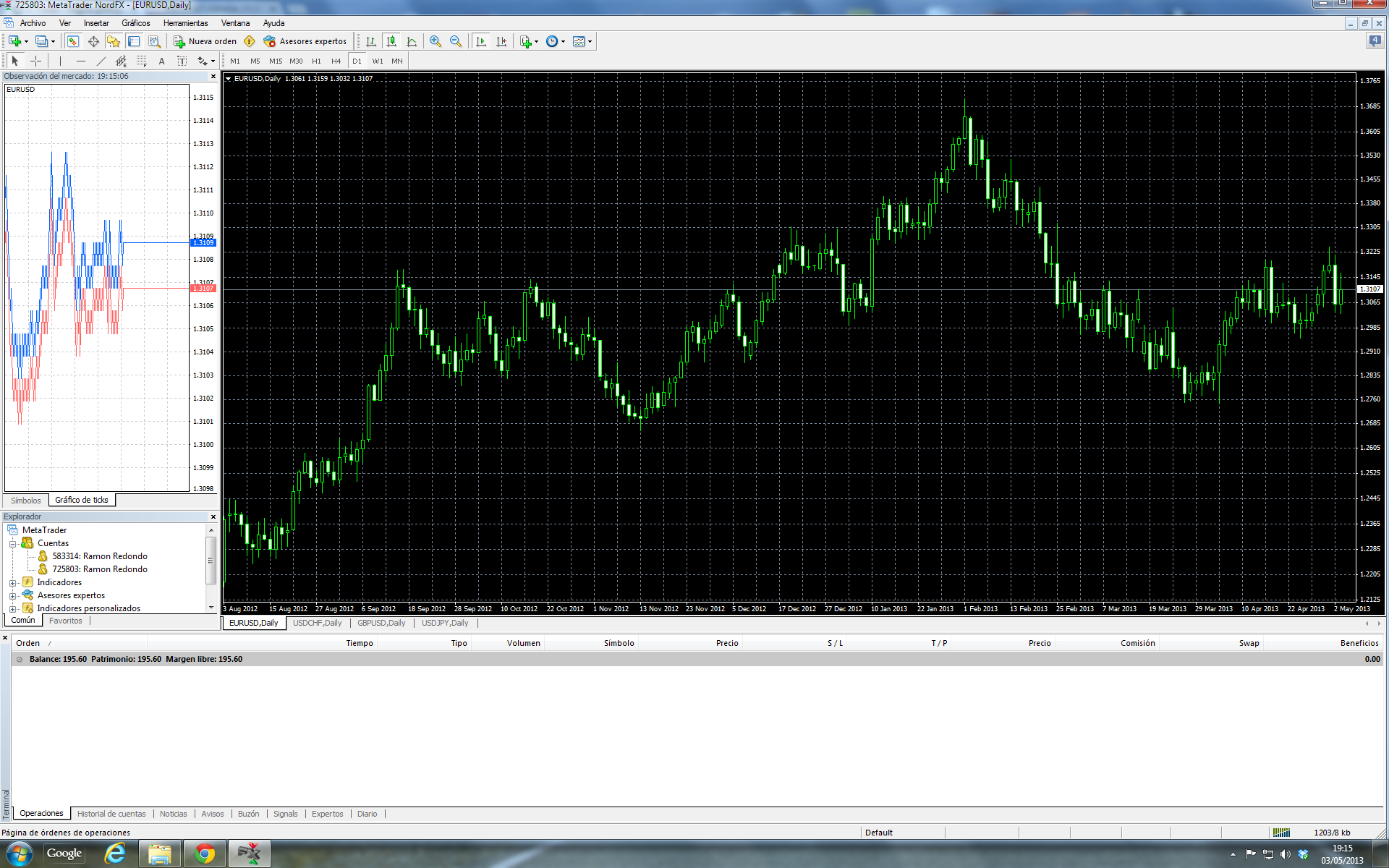Click the line chart icon
The height and width of the screenshot is (868, 1389).
412,41
